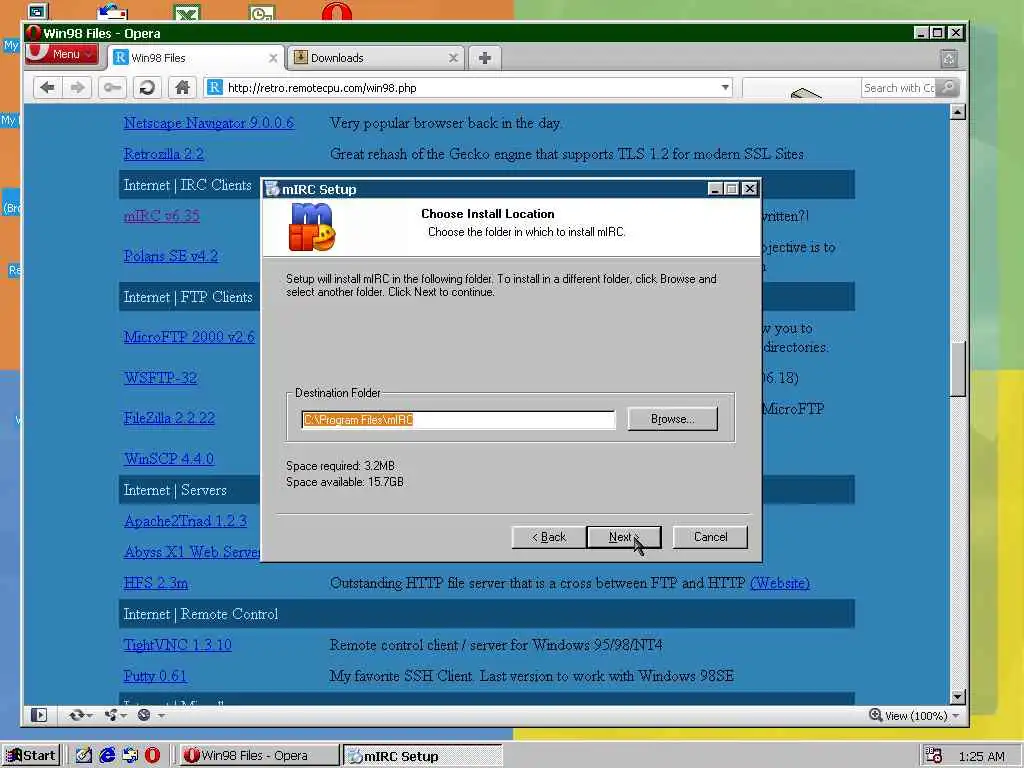Minimize the Opera window
This screenshot has height=768, width=1024.
coord(921,33)
